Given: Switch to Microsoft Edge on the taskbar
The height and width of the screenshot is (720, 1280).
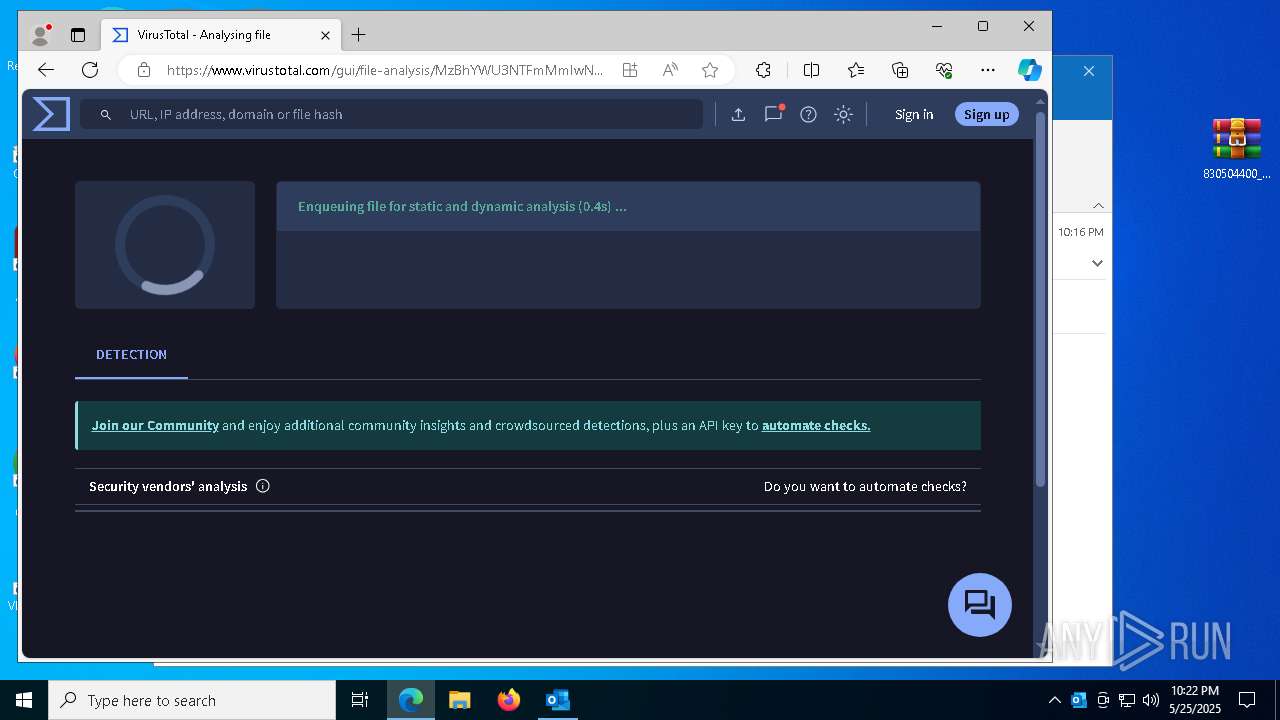Looking at the screenshot, I should (x=411, y=700).
